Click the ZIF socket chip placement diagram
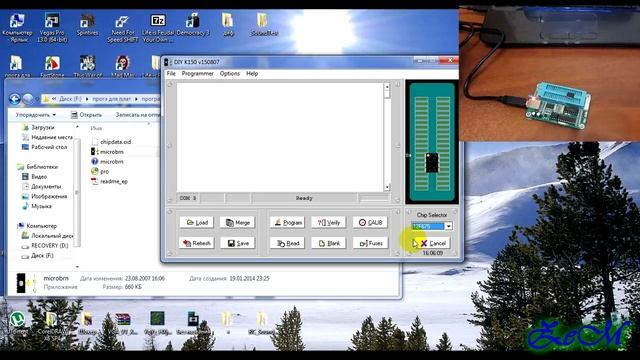Screen dimensions: 640x360 pos(432,142)
